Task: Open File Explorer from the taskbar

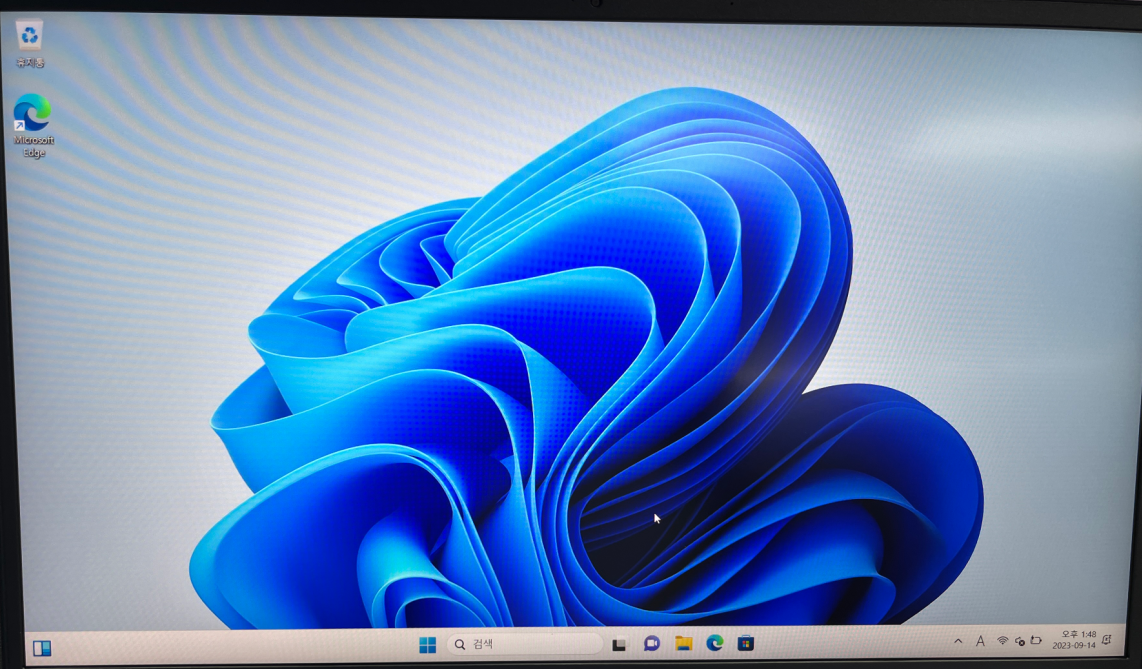Action: [x=683, y=643]
